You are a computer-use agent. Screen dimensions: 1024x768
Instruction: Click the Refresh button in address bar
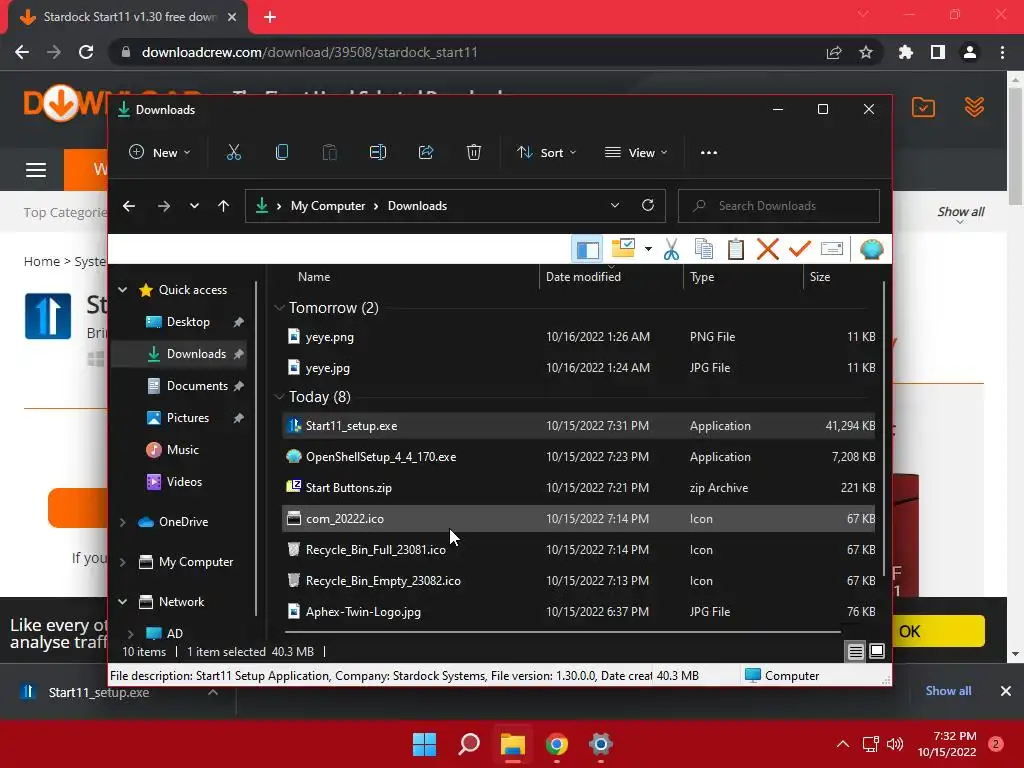[648, 206]
